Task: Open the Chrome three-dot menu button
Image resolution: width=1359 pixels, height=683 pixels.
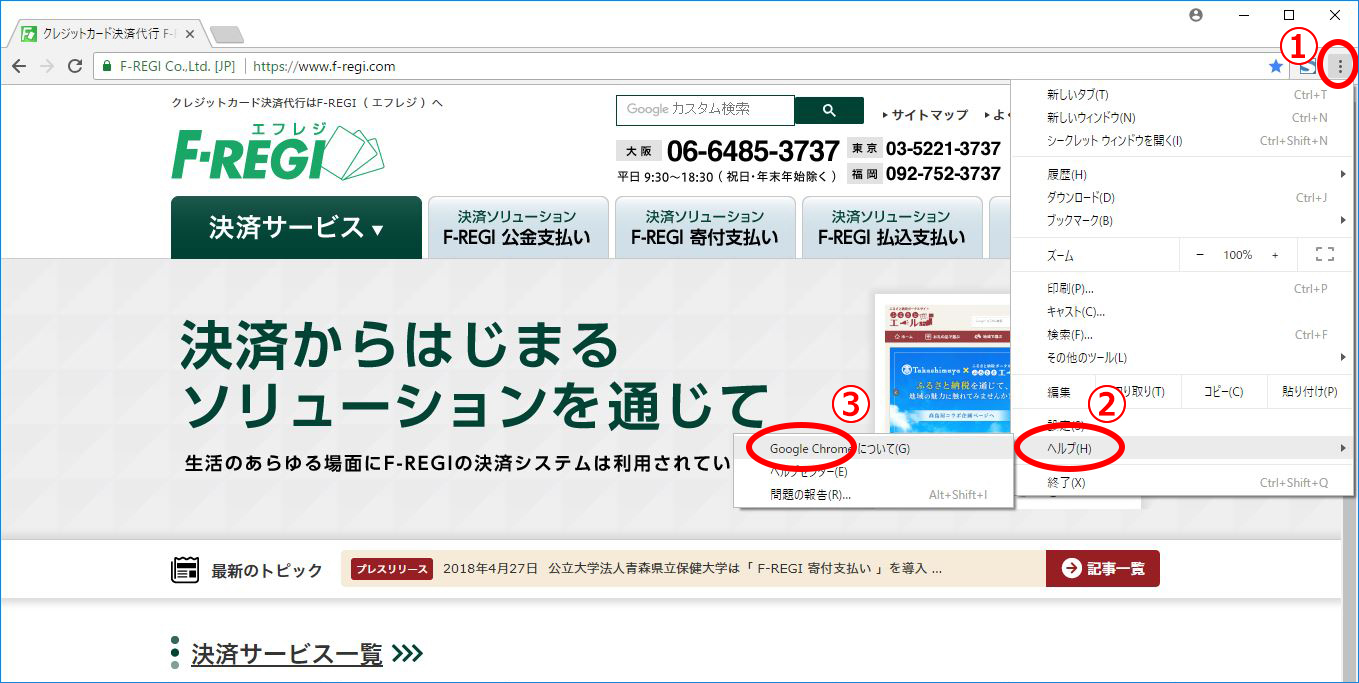Action: [1340, 66]
